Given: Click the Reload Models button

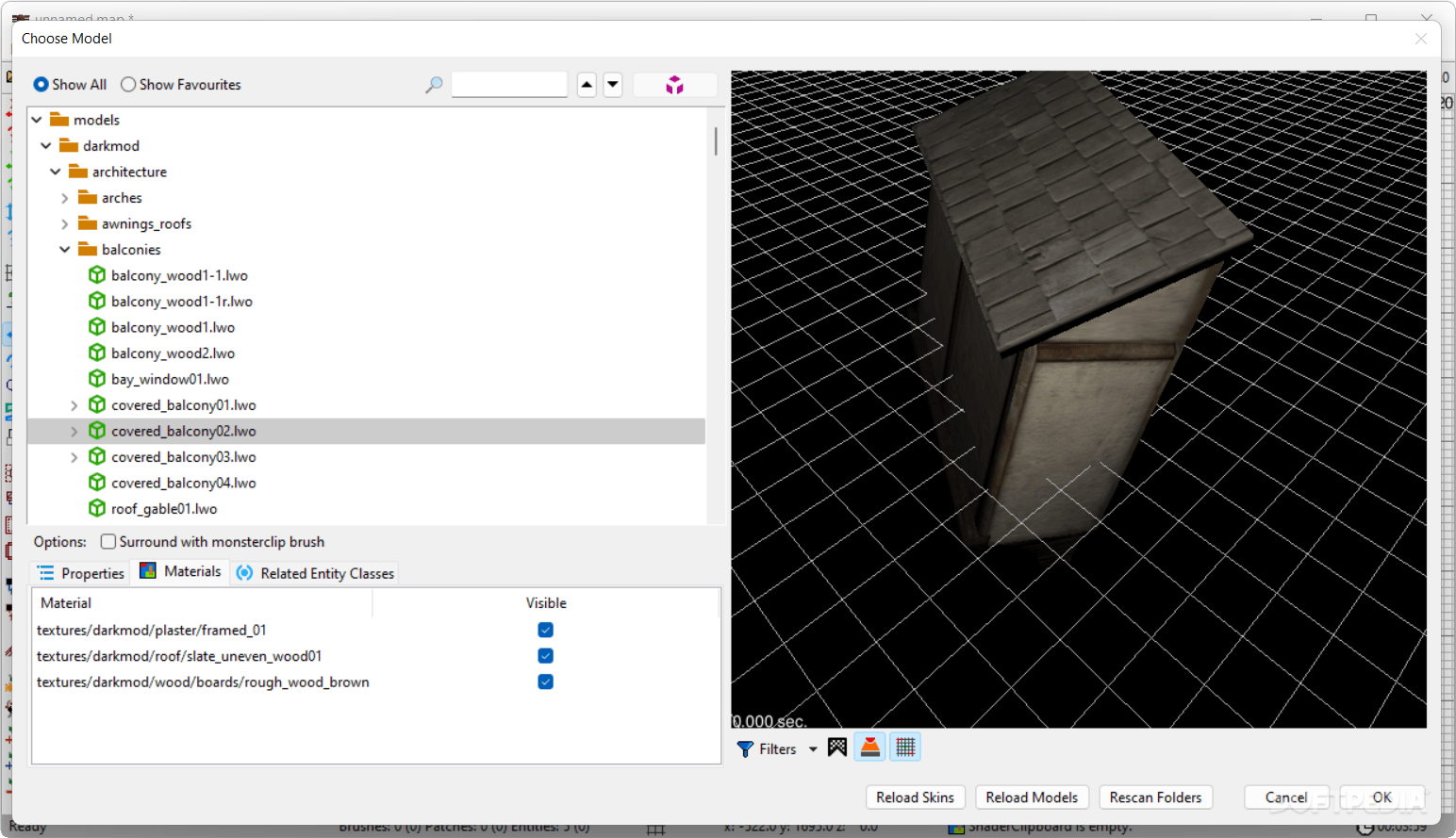Looking at the screenshot, I should (x=1032, y=797).
